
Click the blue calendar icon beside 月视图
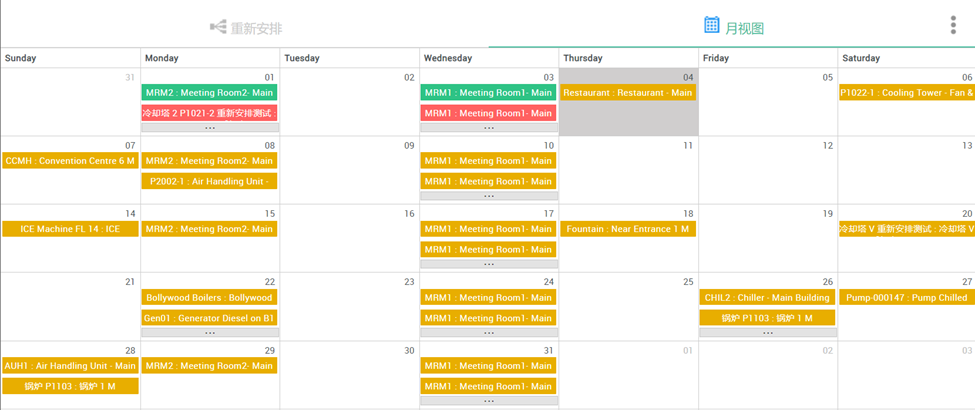tap(711, 25)
